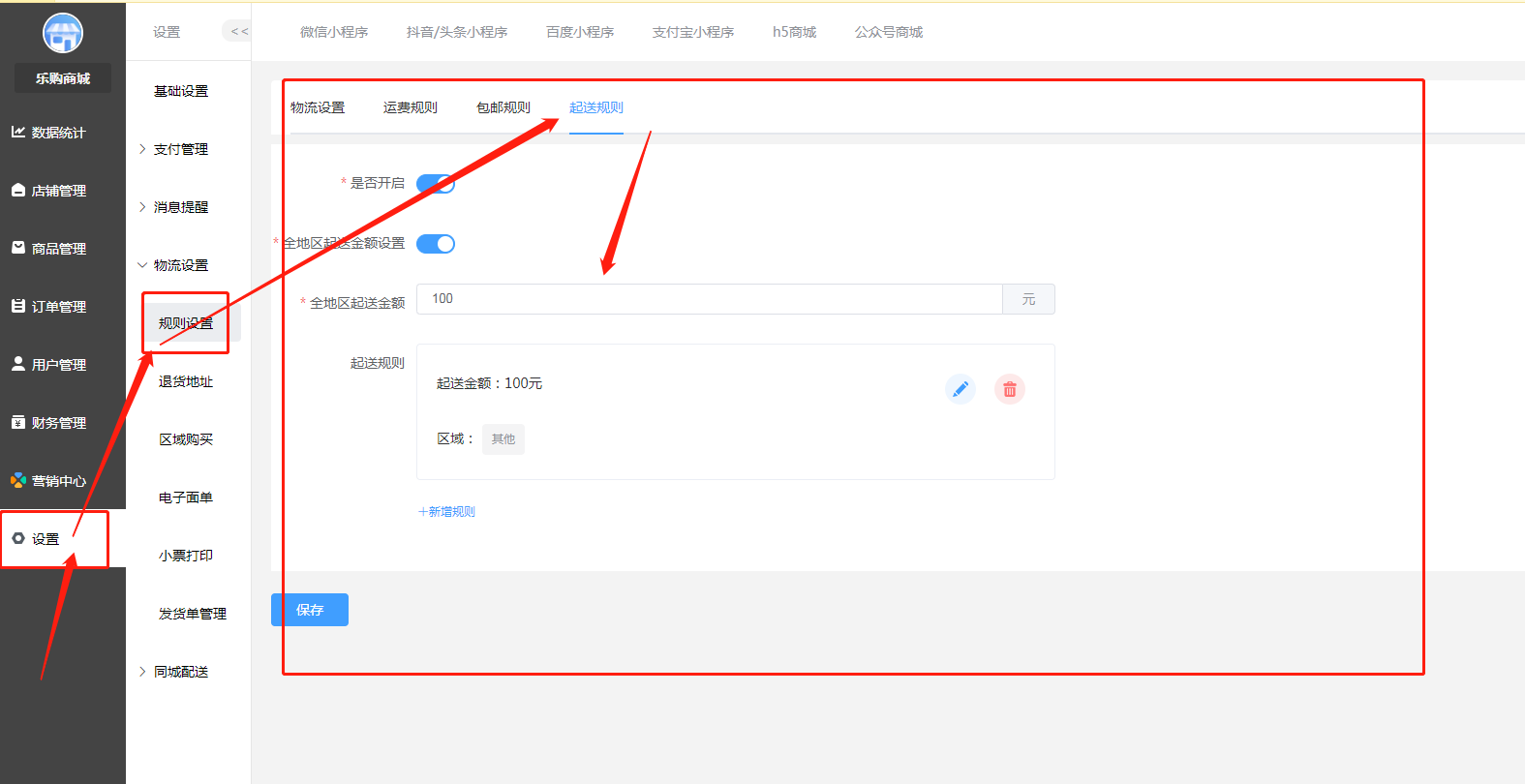The height and width of the screenshot is (784, 1525).
Task: Expand the 消息提醒 menu chevron
Action: (x=142, y=207)
